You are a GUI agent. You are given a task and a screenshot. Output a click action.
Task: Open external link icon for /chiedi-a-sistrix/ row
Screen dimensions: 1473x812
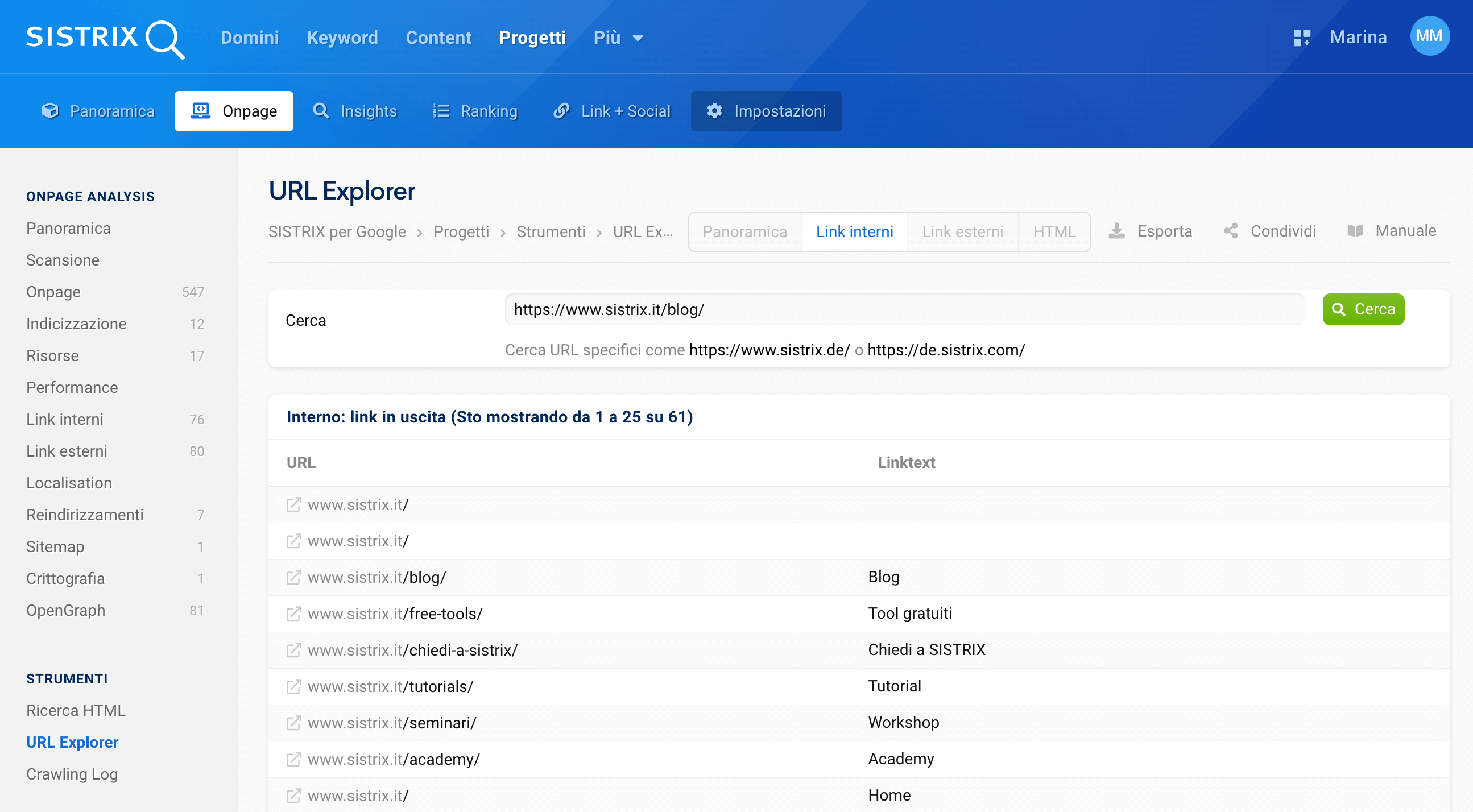293,650
